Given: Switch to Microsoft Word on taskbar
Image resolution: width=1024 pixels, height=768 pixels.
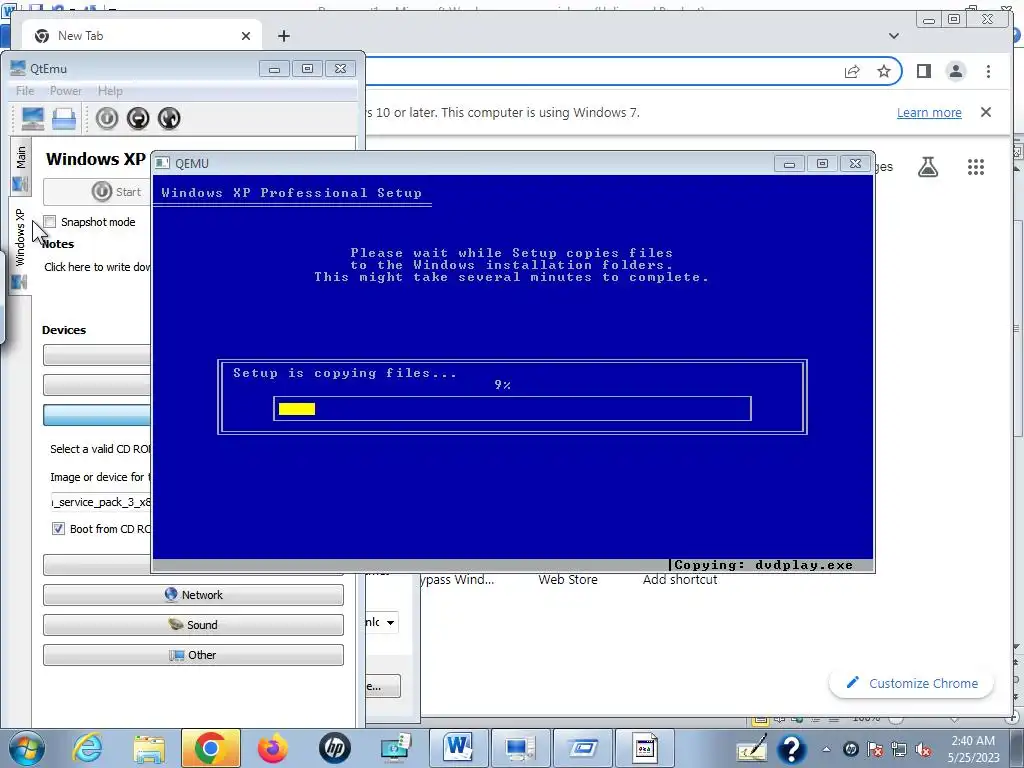Looking at the screenshot, I should click(457, 748).
